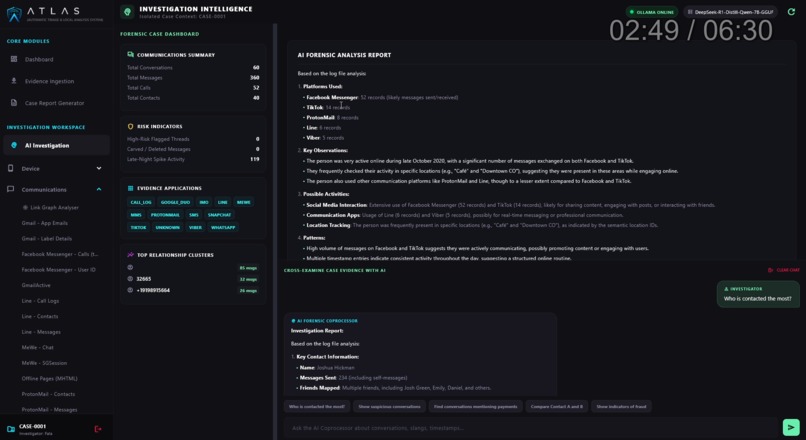806x440 pixels.
Task: Select the WHATSAPP evidence tag
Action: 223,227
